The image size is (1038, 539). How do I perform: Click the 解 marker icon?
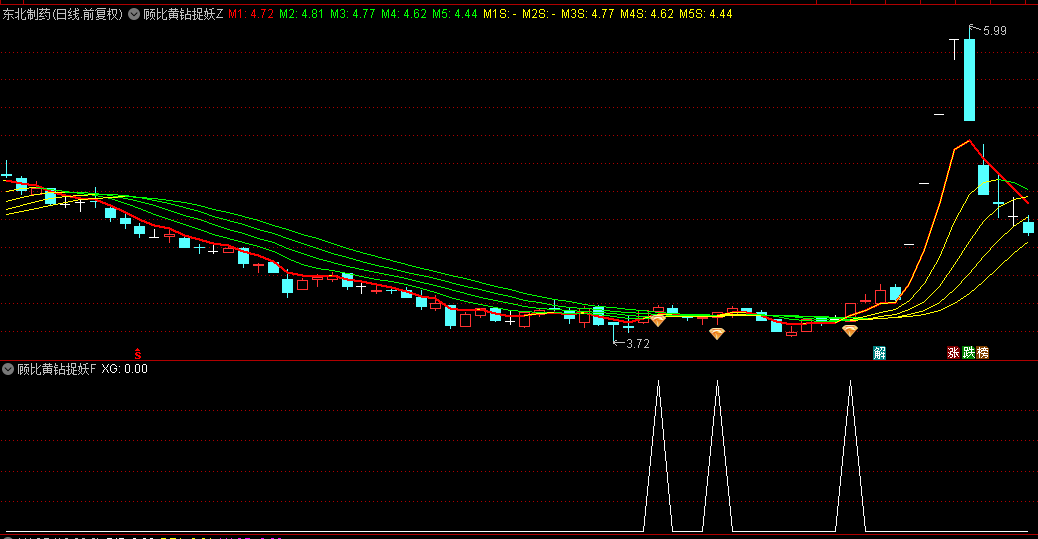tap(880, 352)
